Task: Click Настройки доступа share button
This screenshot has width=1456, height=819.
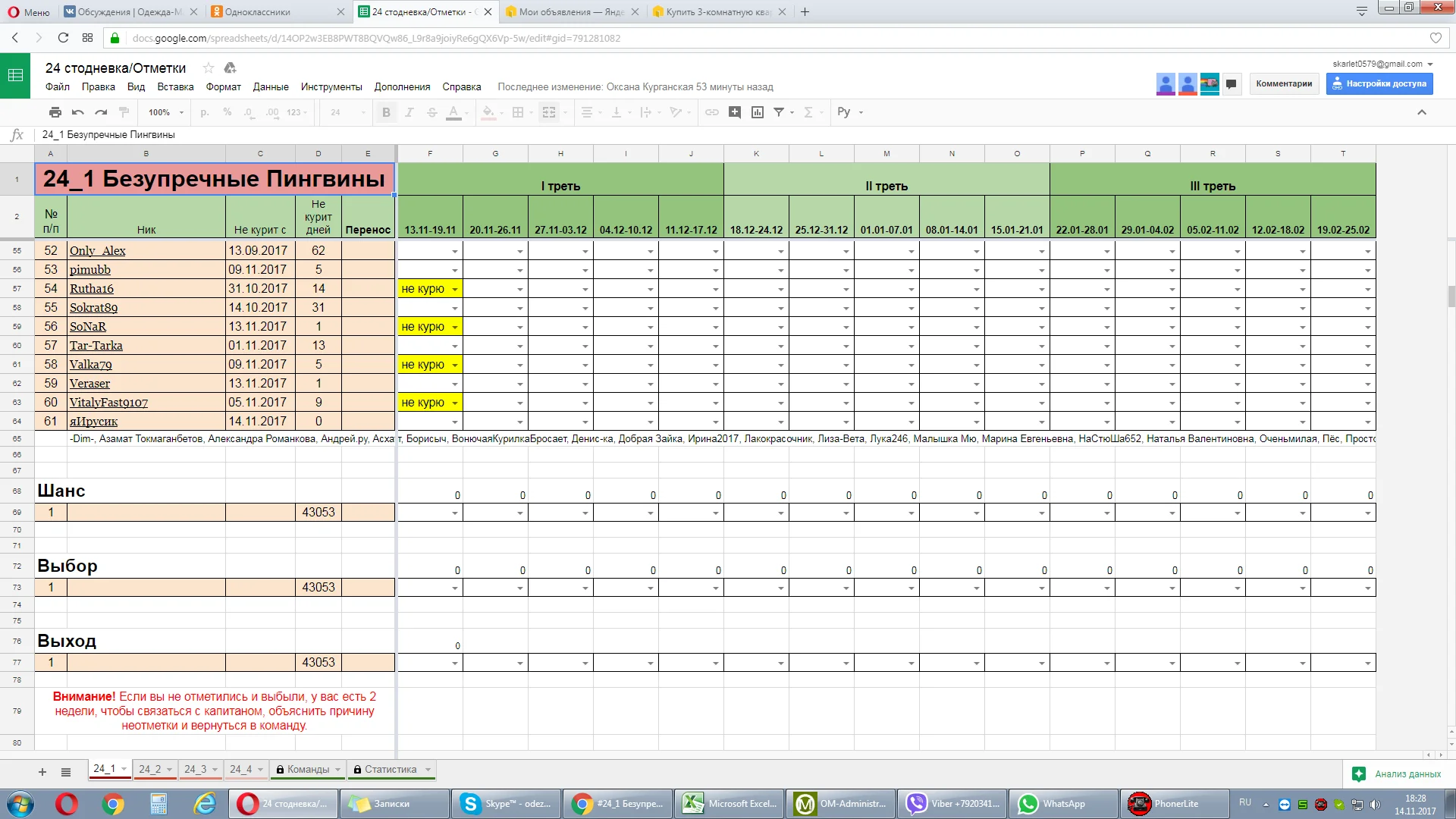Action: click(x=1379, y=83)
